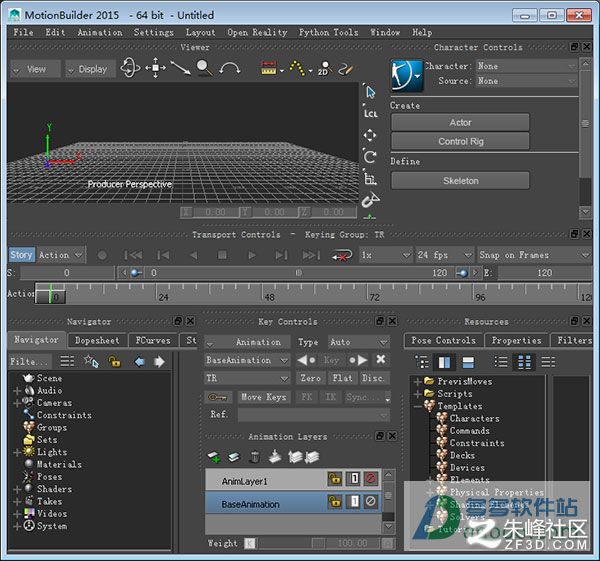Click the start frame S field
The height and width of the screenshot is (561, 600).
point(67,273)
